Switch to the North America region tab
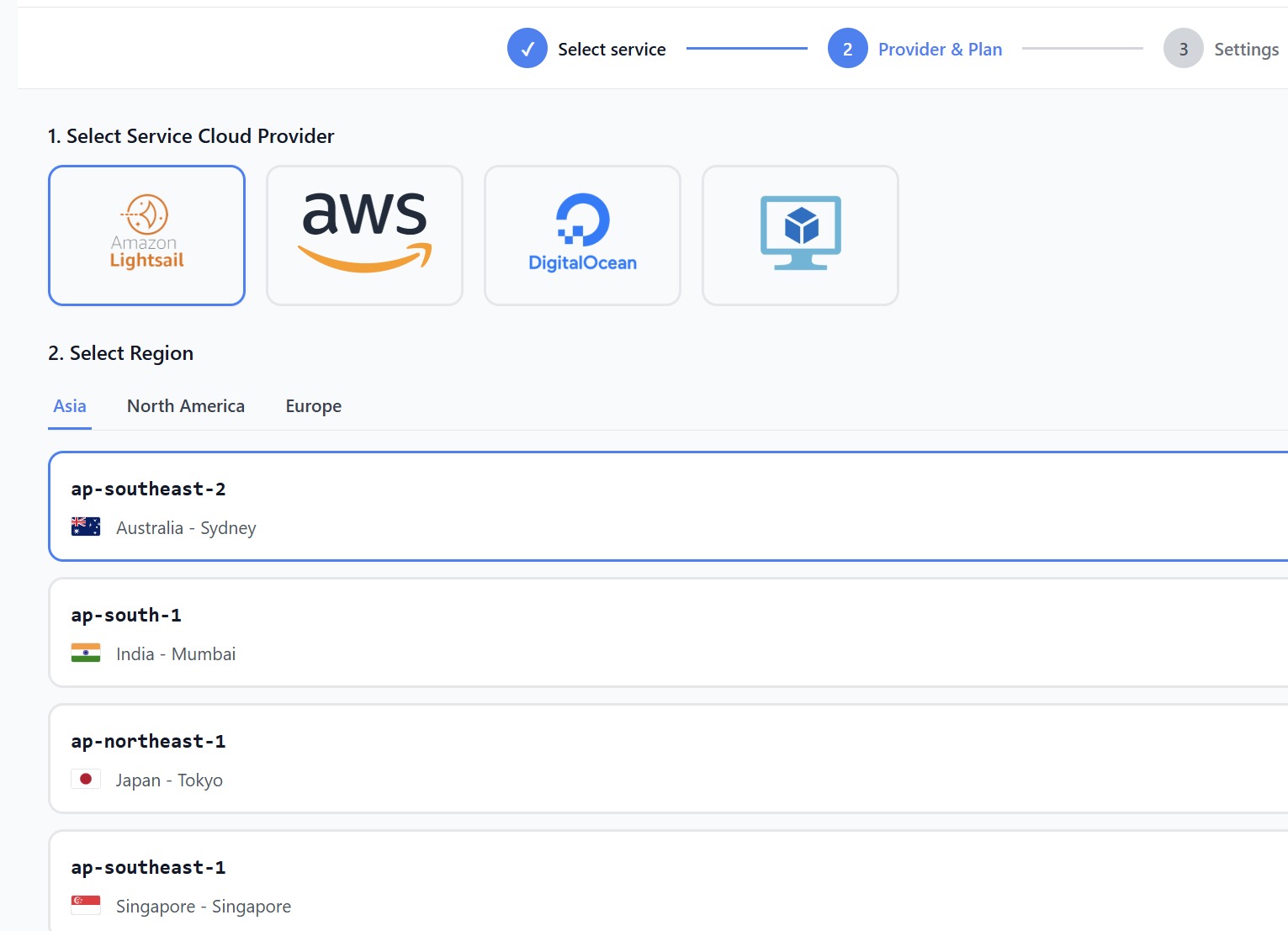 click(x=186, y=406)
